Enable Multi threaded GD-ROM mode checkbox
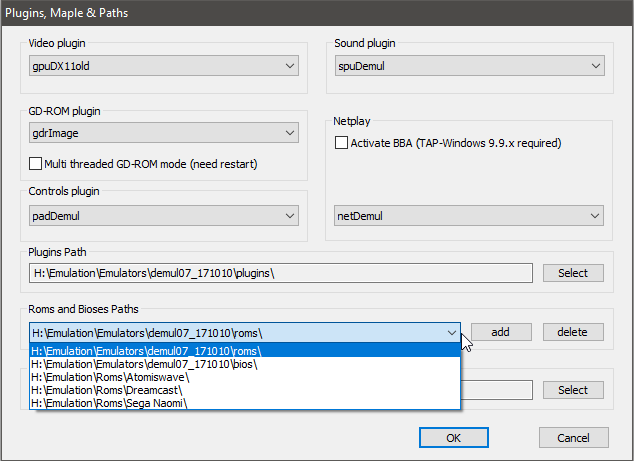 coord(35,164)
